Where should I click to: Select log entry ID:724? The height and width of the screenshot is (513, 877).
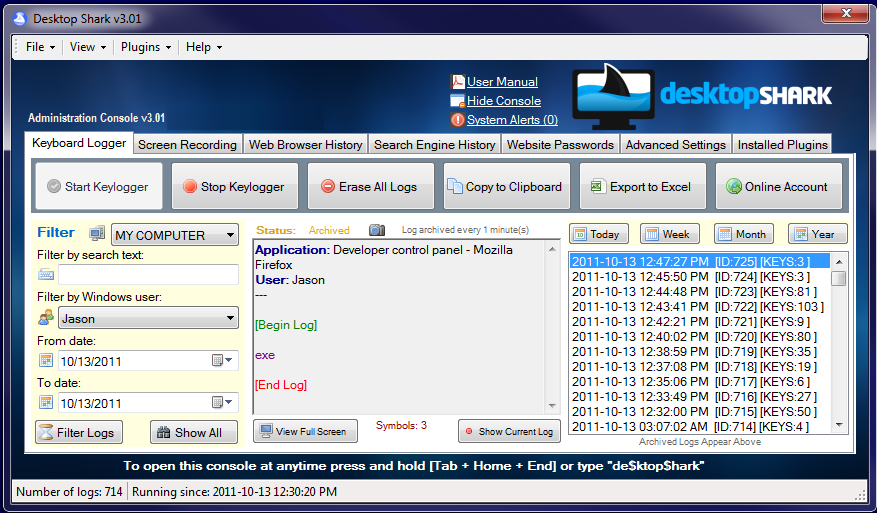point(699,276)
